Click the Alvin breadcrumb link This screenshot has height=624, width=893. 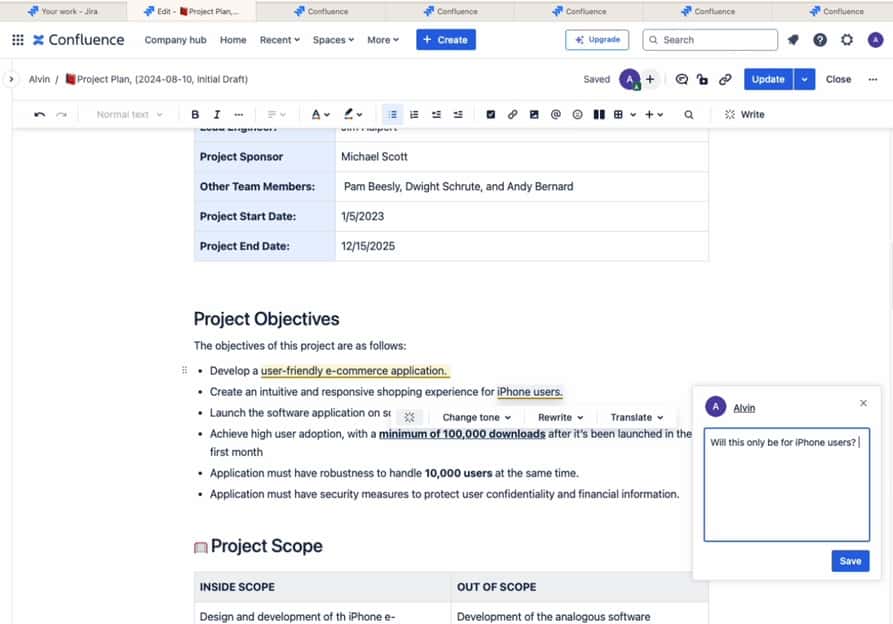click(x=39, y=79)
